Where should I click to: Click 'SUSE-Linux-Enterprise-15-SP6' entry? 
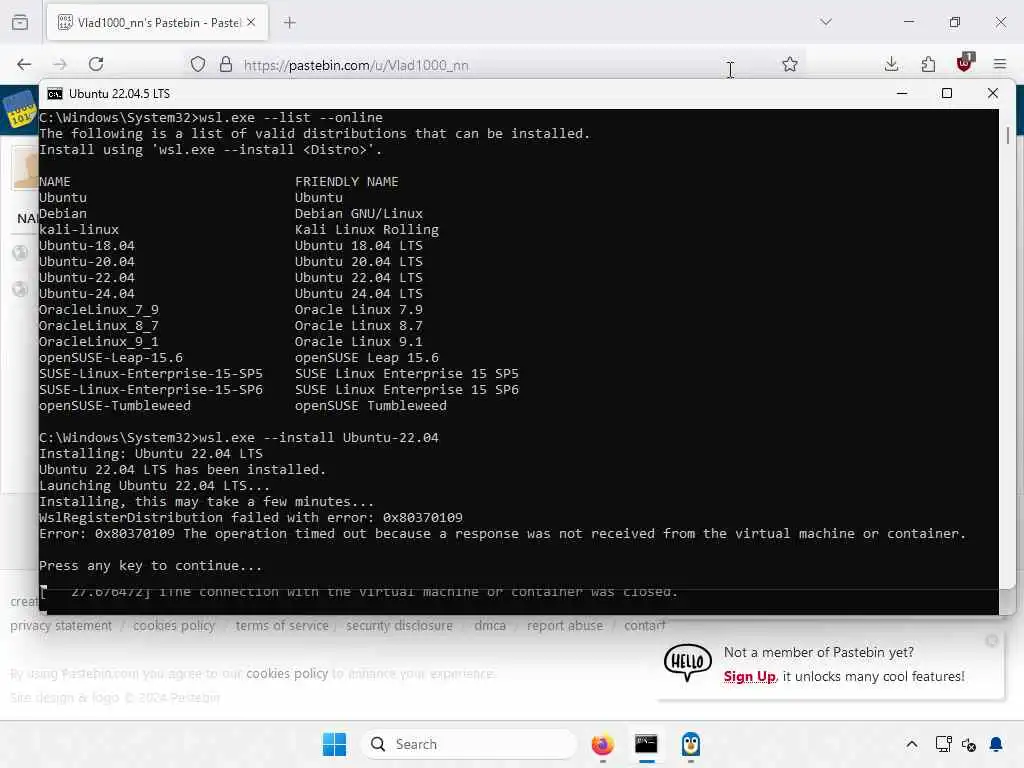[x=151, y=390]
